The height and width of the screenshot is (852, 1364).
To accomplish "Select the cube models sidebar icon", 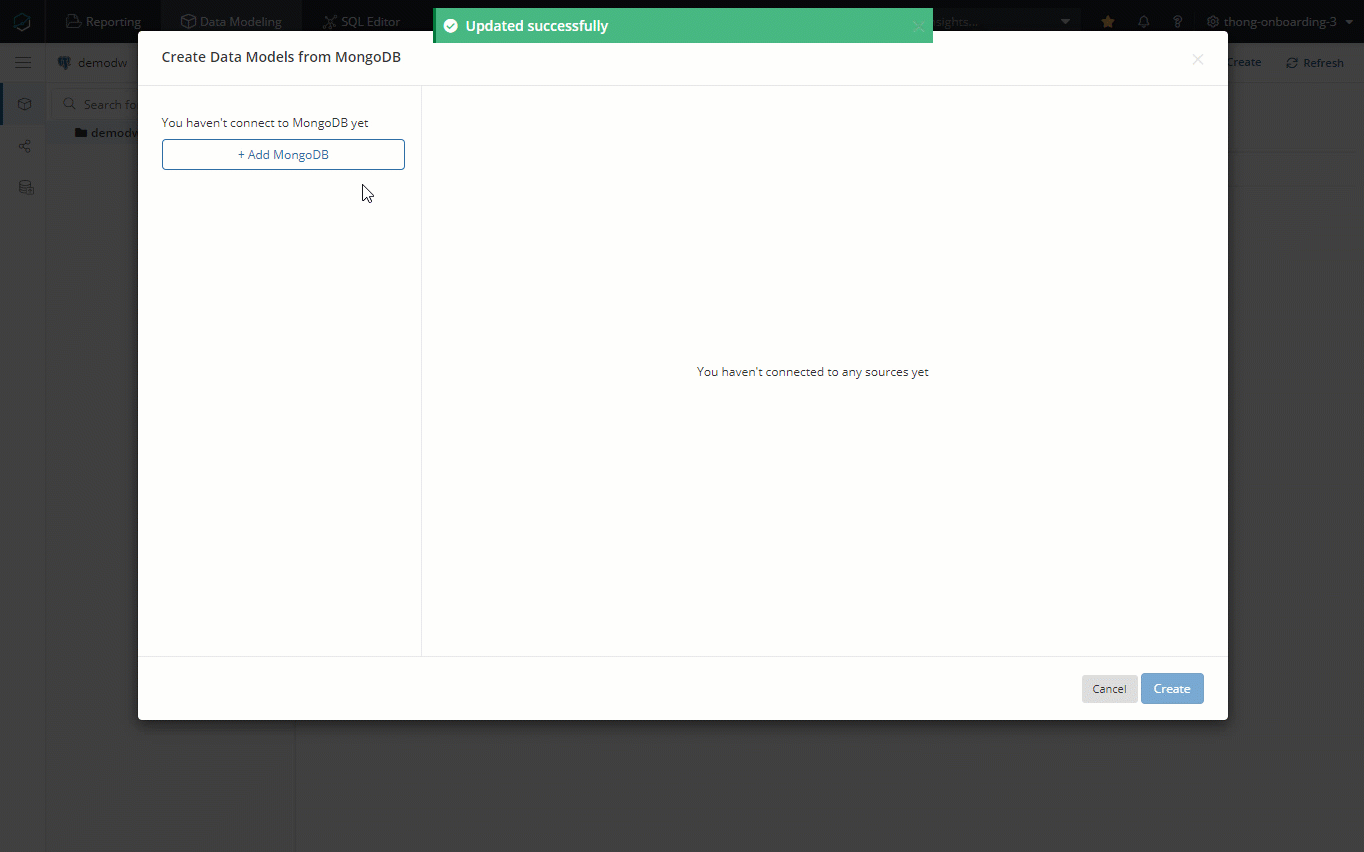I will pos(25,104).
